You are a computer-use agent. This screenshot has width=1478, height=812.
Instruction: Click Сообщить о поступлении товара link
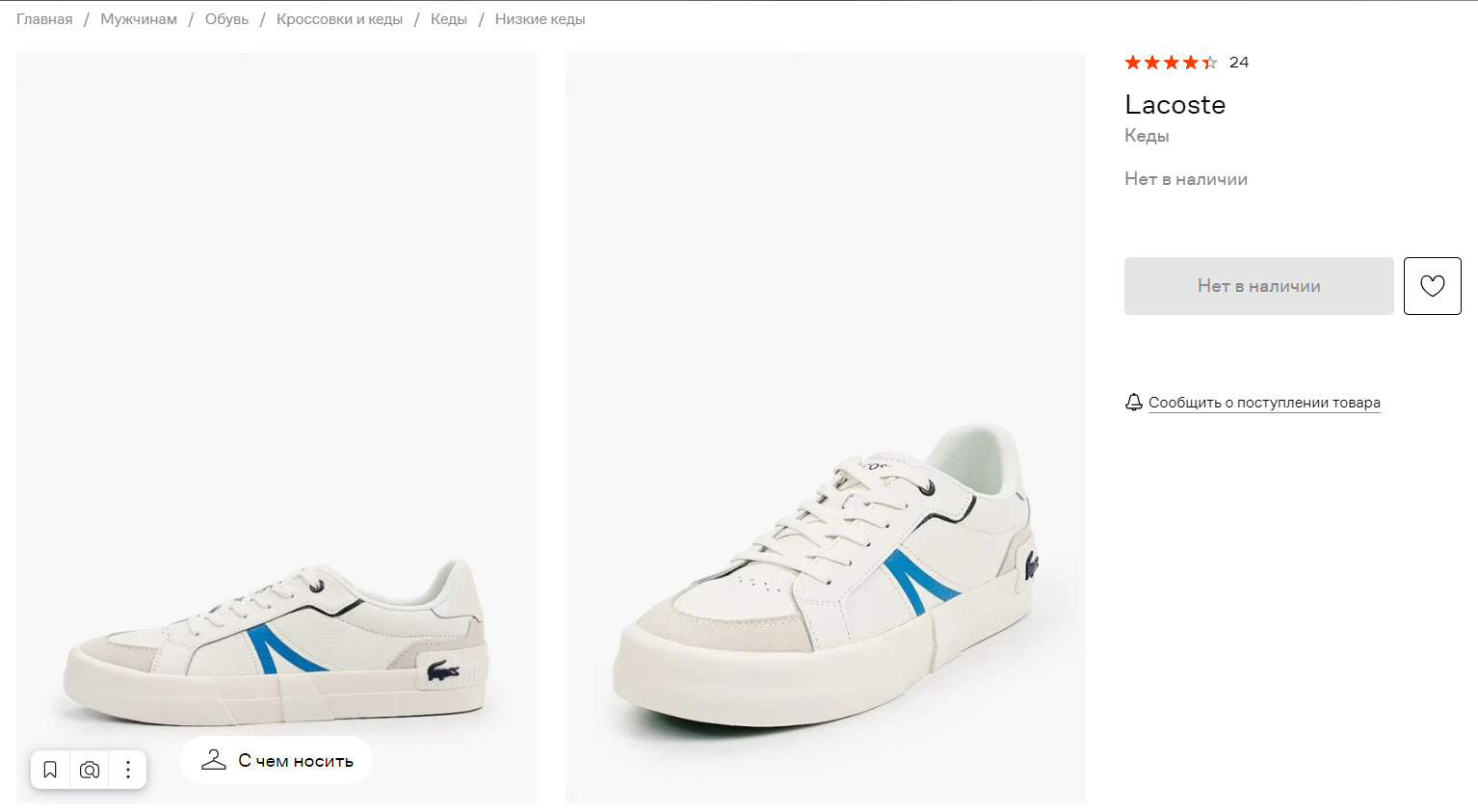point(1264,403)
